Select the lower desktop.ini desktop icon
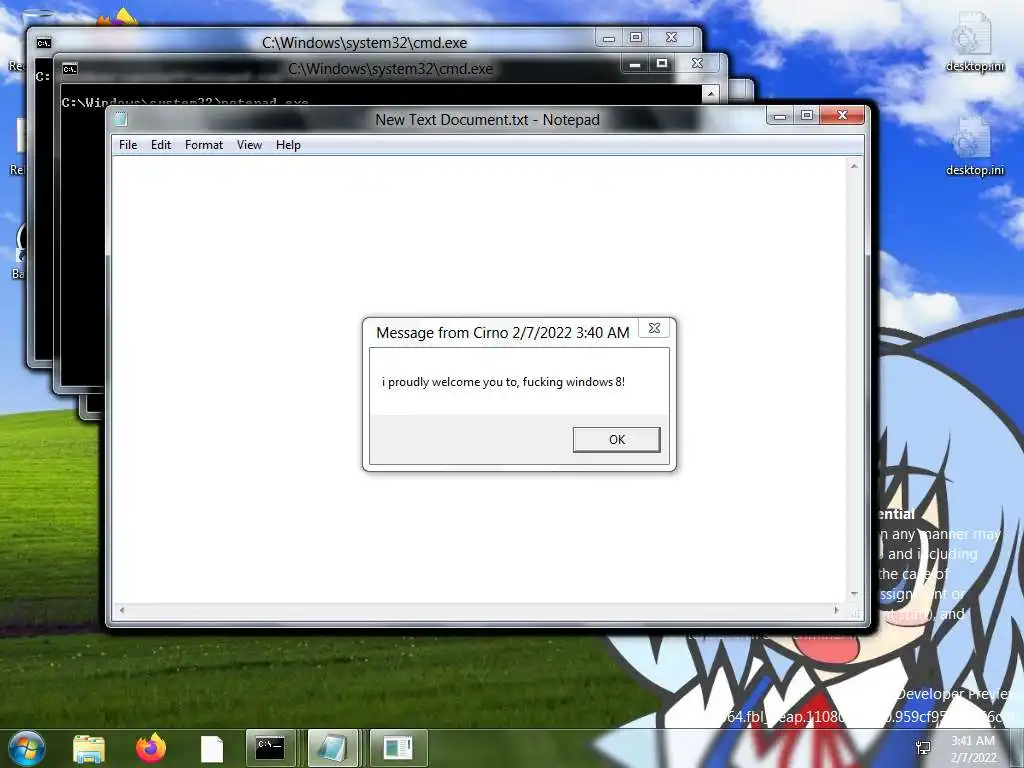The height and width of the screenshot is (768, 1024). click(974, 146)
